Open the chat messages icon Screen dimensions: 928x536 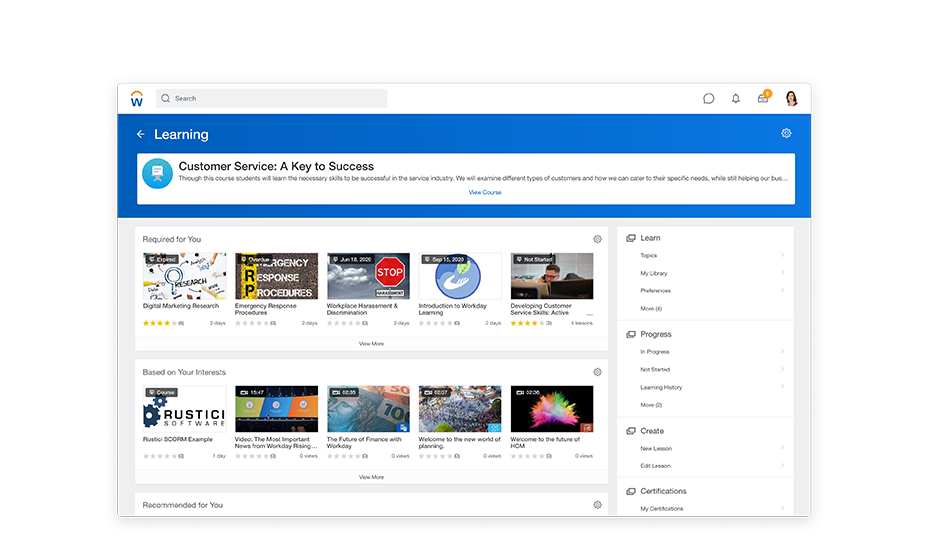pos(708,99)
